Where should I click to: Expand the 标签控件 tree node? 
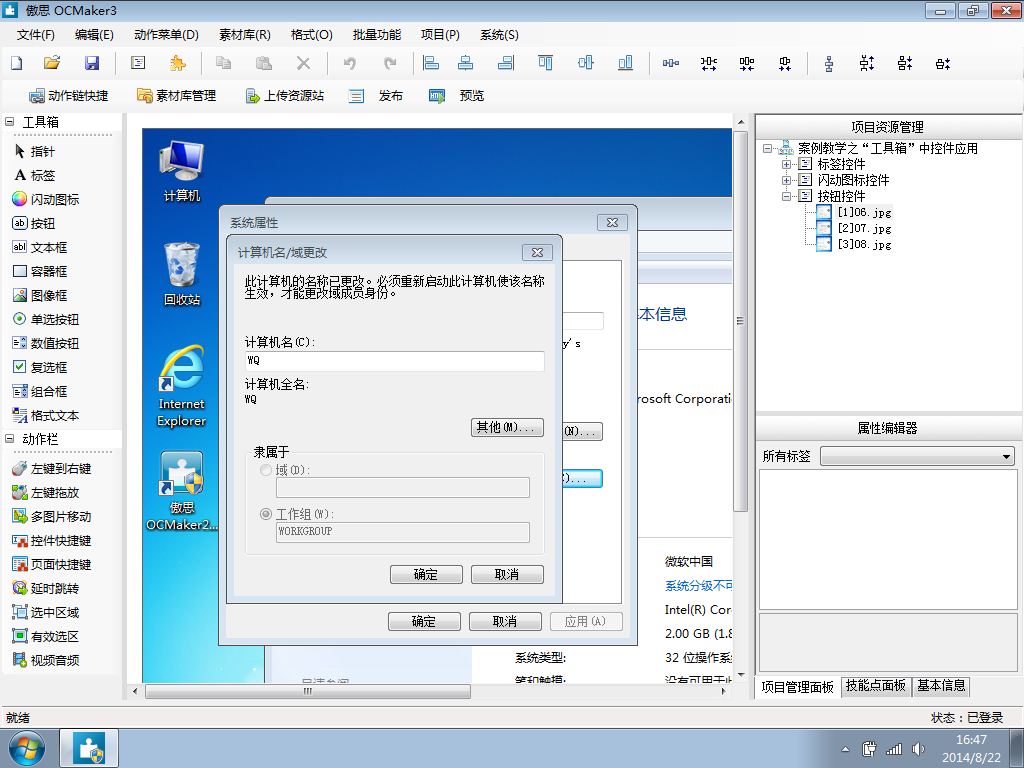(786, 164)
